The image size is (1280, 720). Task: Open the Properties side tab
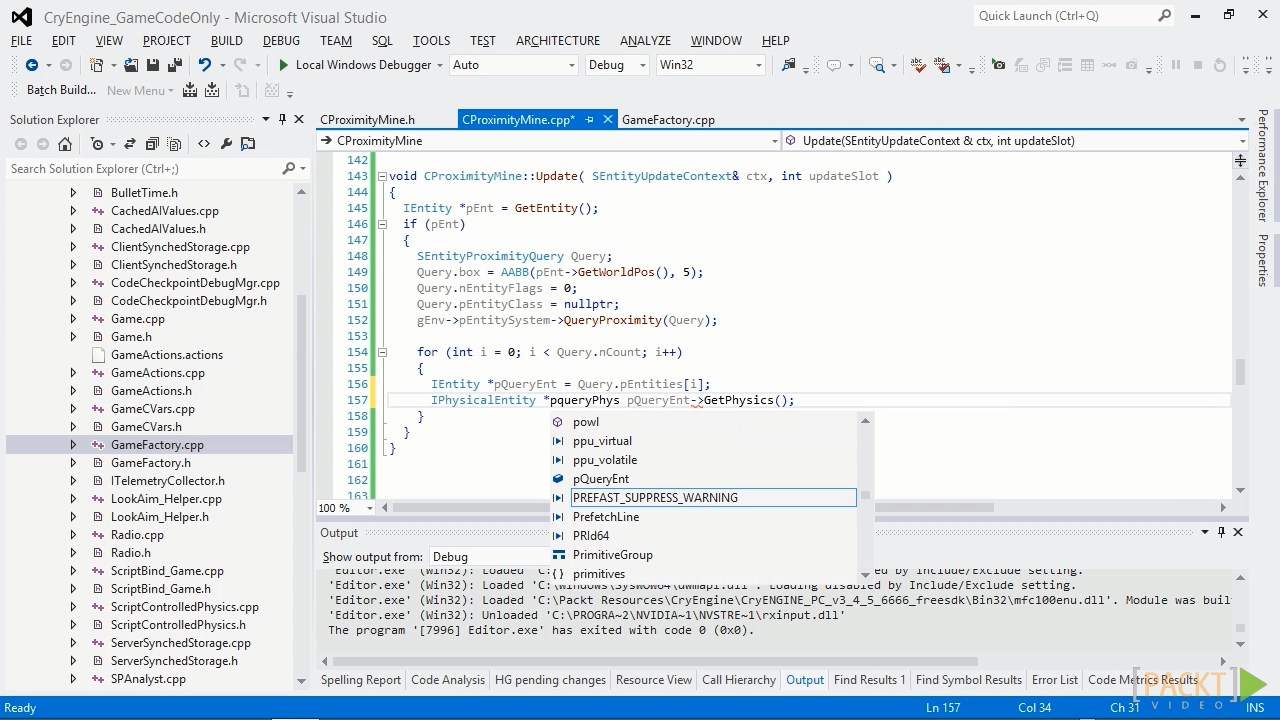click(1263, 260)
